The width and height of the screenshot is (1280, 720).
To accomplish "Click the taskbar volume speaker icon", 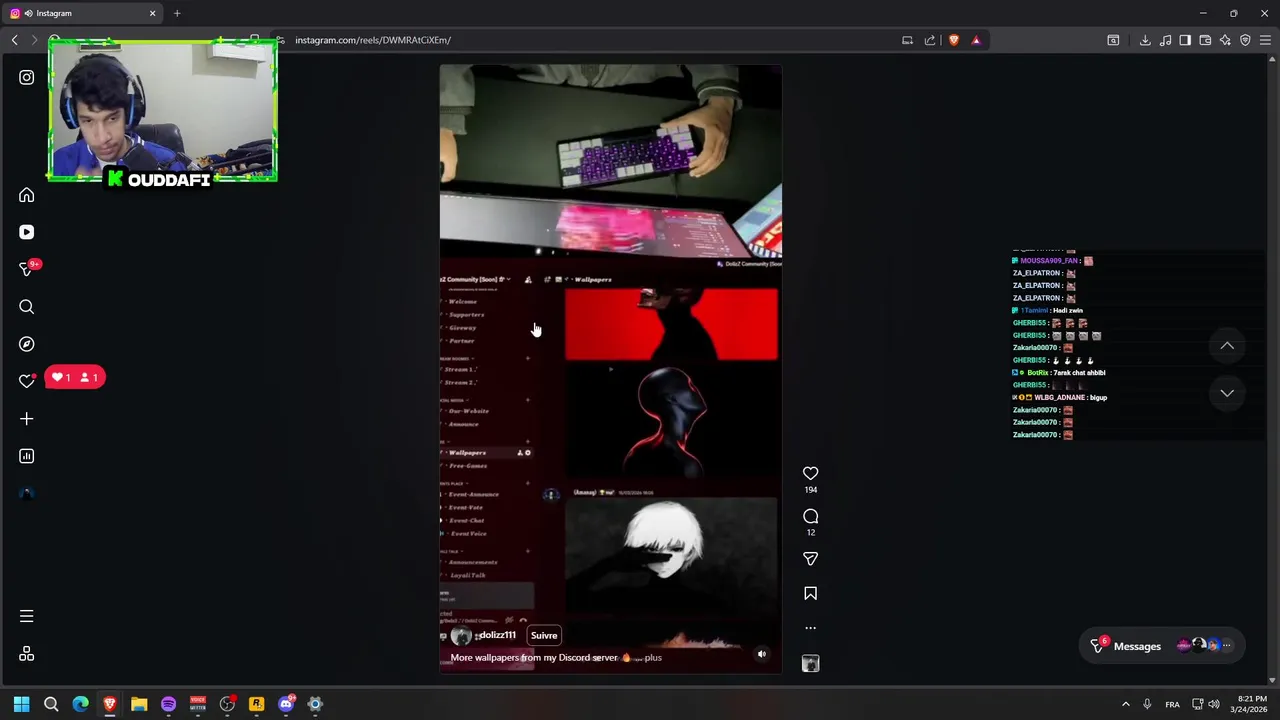I will (x=1214, y=704).
